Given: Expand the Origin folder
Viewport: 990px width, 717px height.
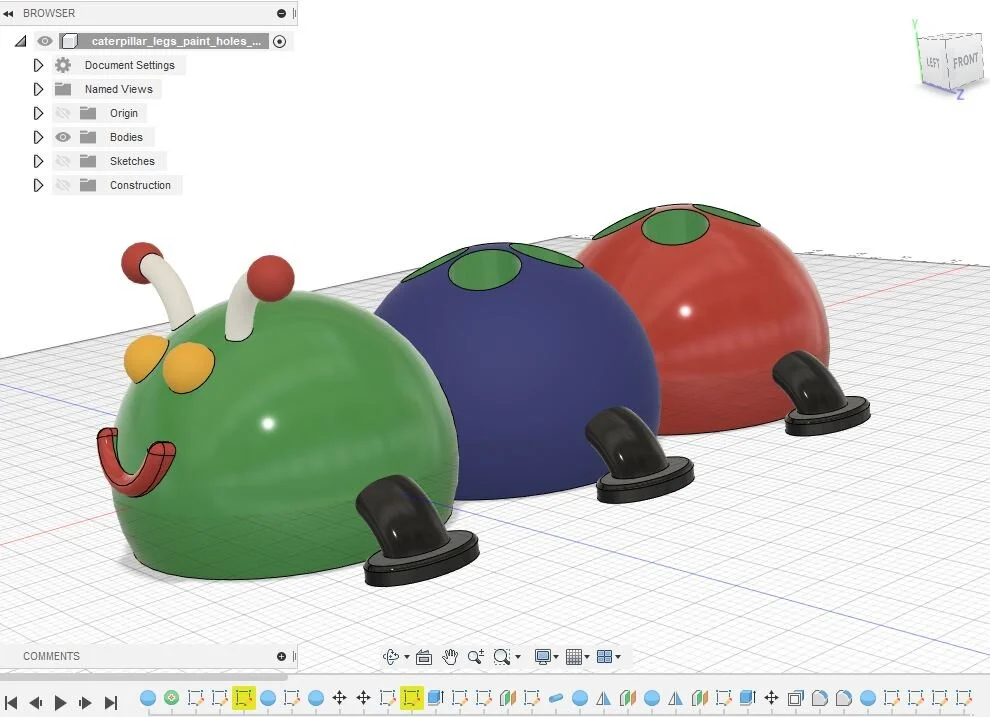Looking at the screenshot, I should tap(38, 113).
